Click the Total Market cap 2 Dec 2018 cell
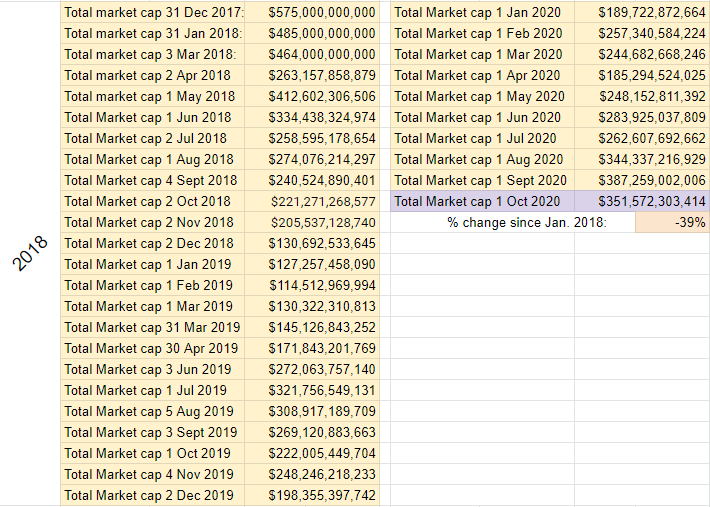710x507 pixels. coord(153,243)
